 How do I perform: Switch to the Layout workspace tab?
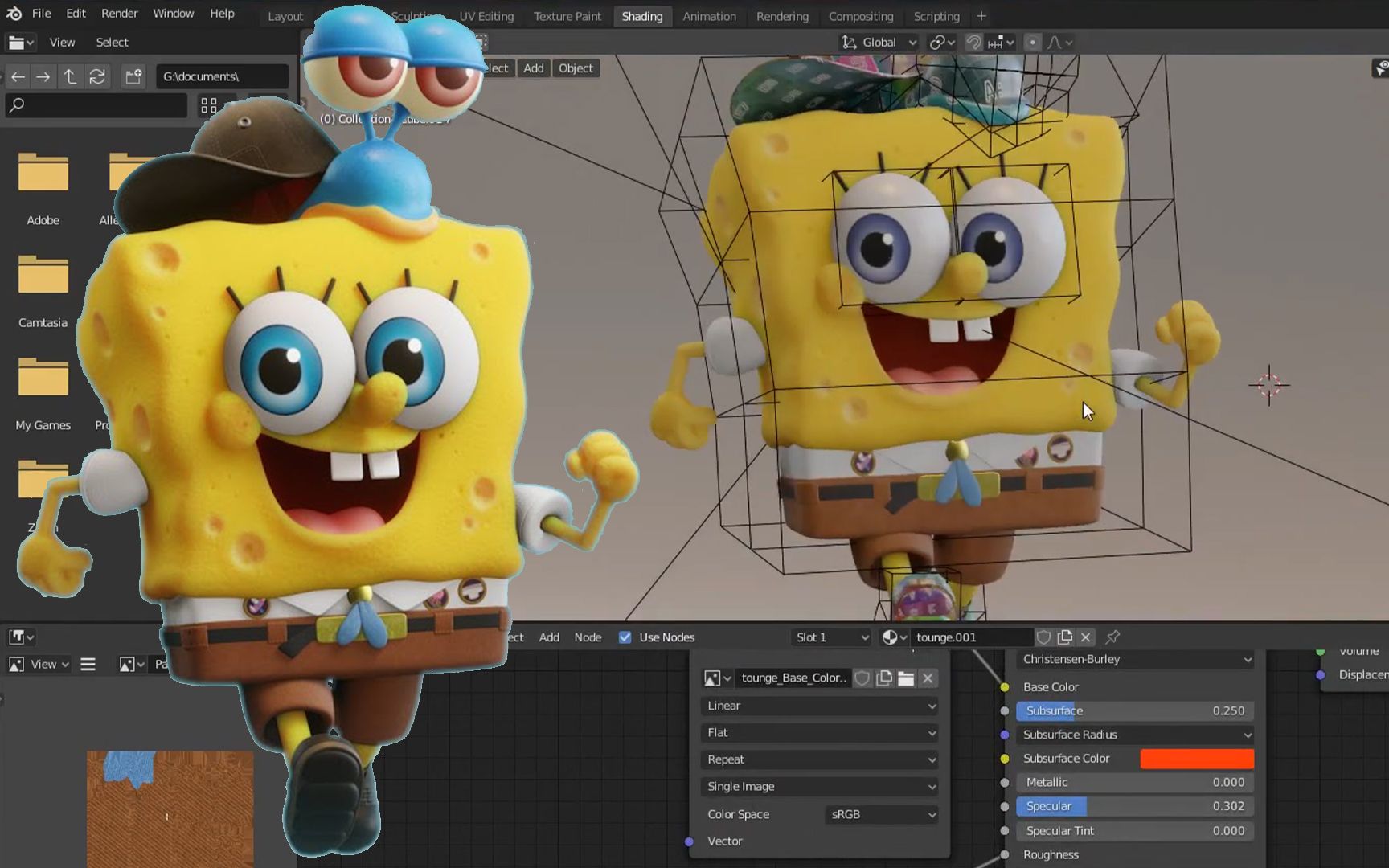click(x=285, y=16)
